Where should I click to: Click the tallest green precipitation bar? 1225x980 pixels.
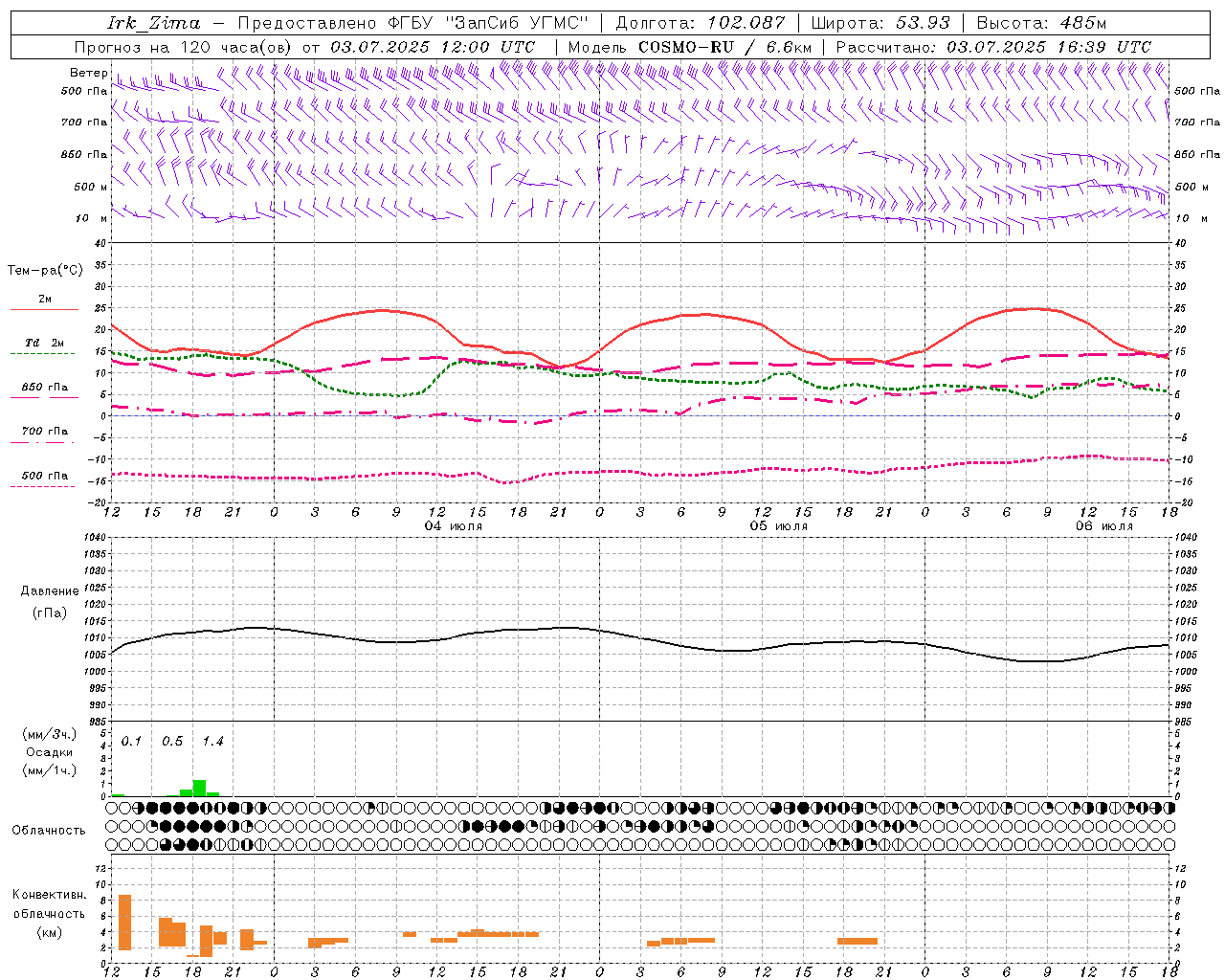[199, 788]
